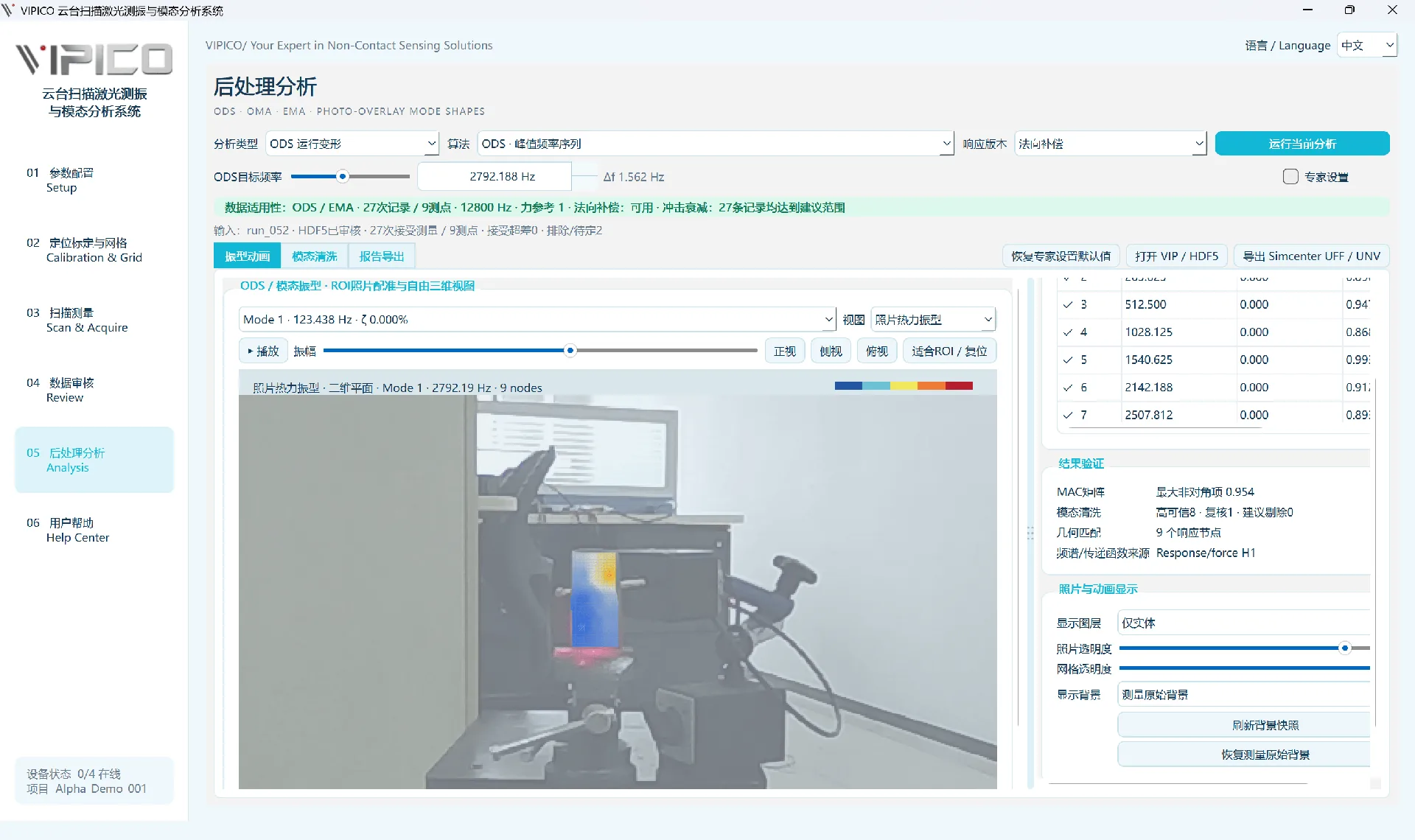Image resolution: width=1415 pixels, height=840 pixels.
Task: Switch to the 报告导出 tab
Action: (x=382, y=256)
